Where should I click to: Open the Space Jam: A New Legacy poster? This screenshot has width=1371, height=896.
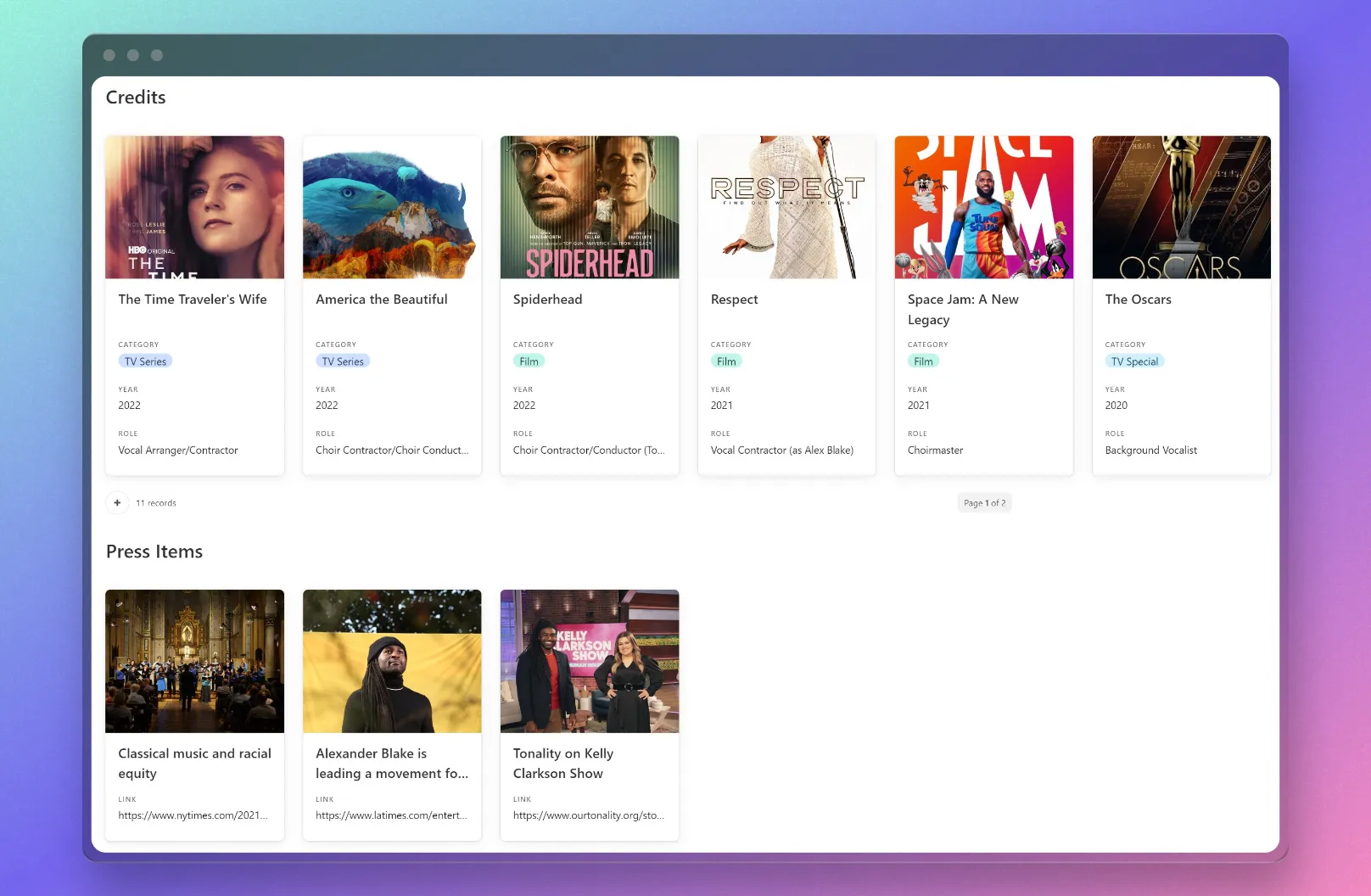click(x=983, y=206)
